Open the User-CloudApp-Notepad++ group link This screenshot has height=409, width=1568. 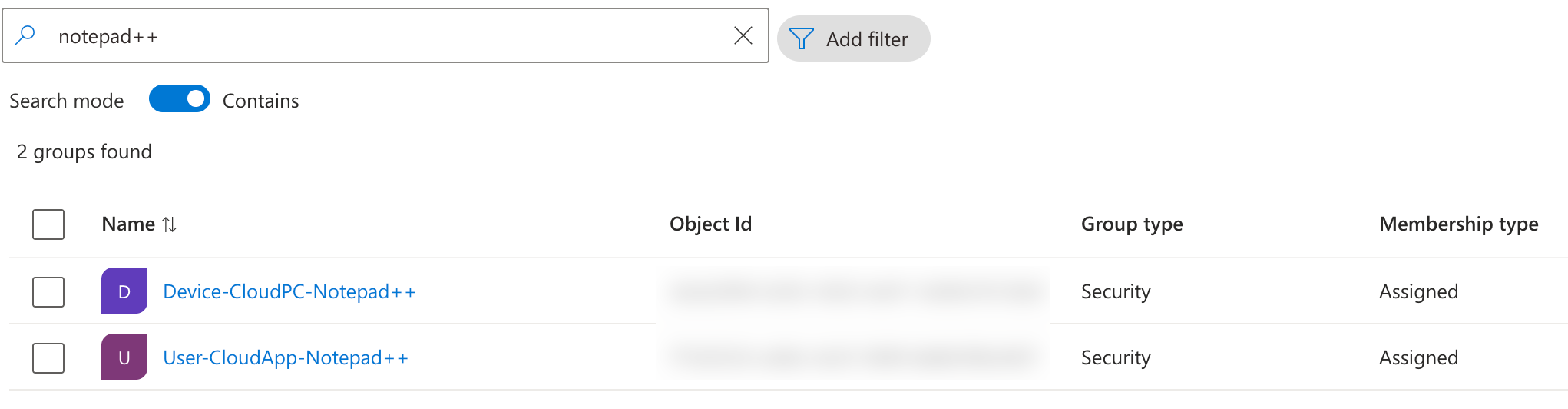pyautogui.click(x=285, y=358)
